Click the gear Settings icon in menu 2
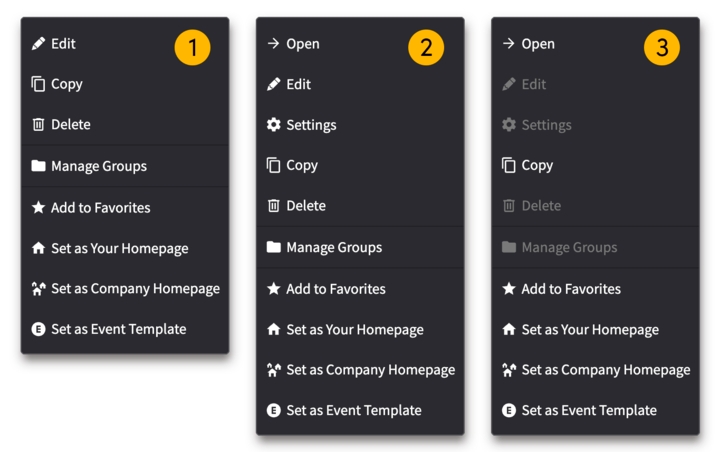This screenshot has height=452, width=720. click(x=273, y=125)
